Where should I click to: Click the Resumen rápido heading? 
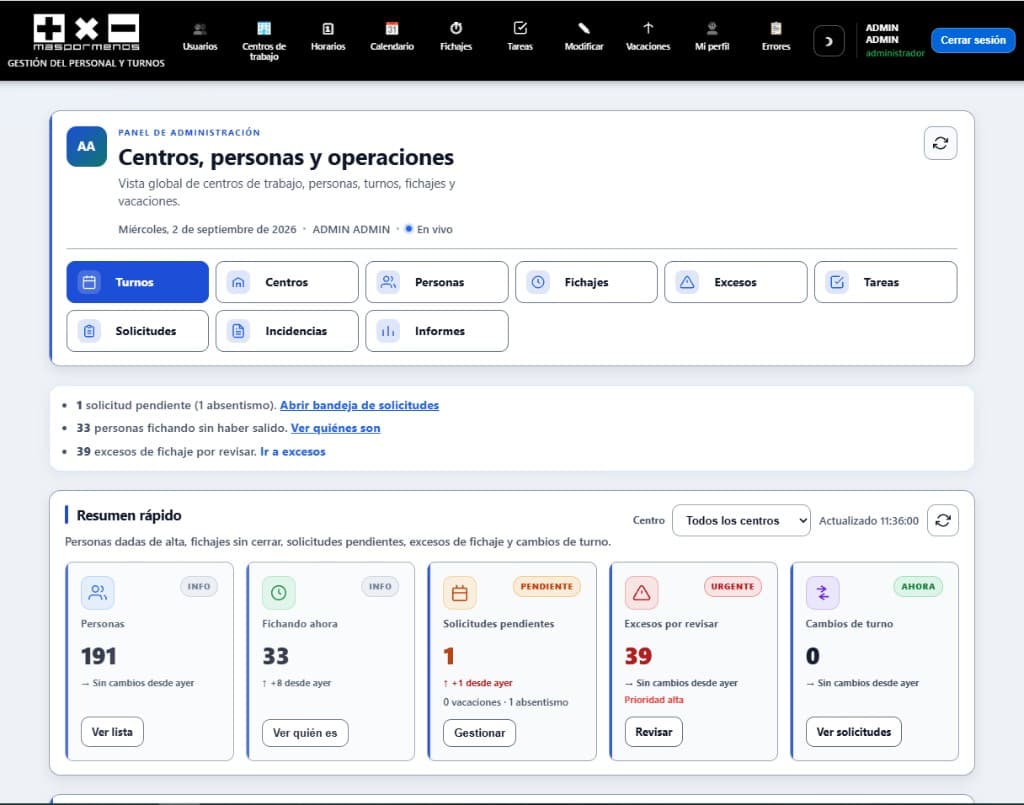(129, 515)
